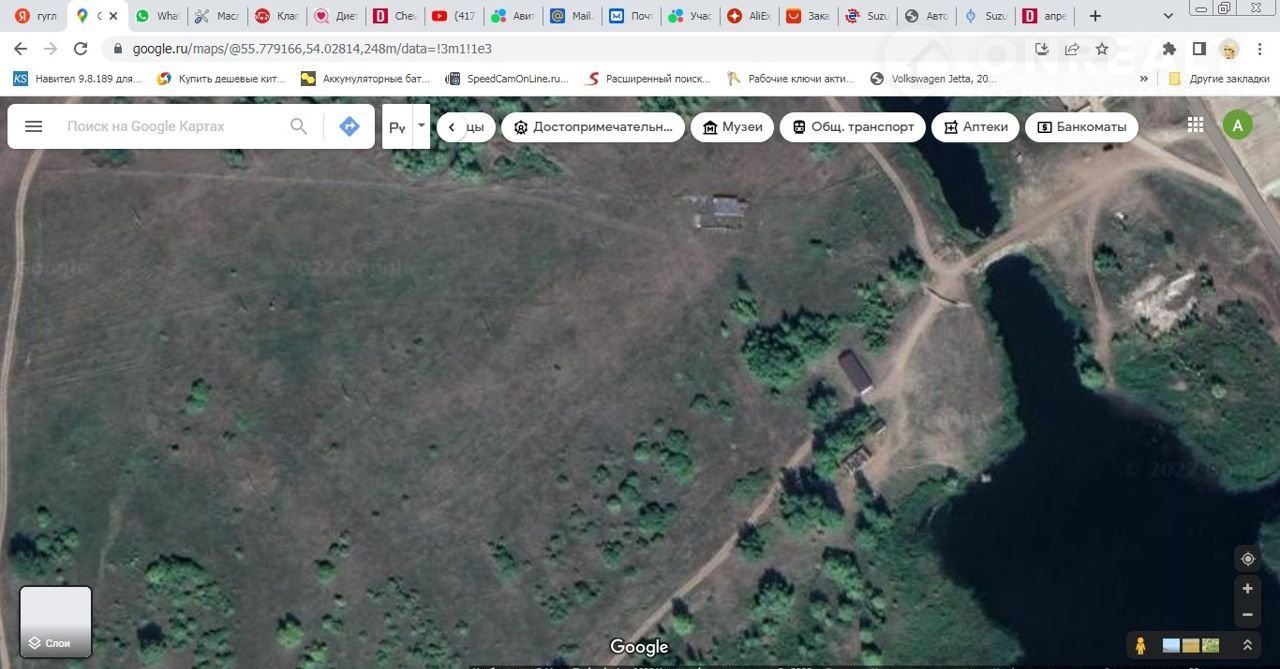Filter map by Музеи
The image size is (1280, 669).
[732, 127]
